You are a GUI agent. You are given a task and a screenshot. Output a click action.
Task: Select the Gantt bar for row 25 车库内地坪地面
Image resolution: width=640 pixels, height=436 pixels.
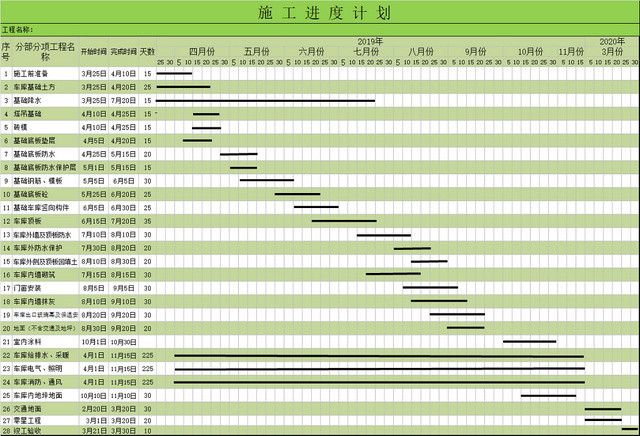[548, 396]
